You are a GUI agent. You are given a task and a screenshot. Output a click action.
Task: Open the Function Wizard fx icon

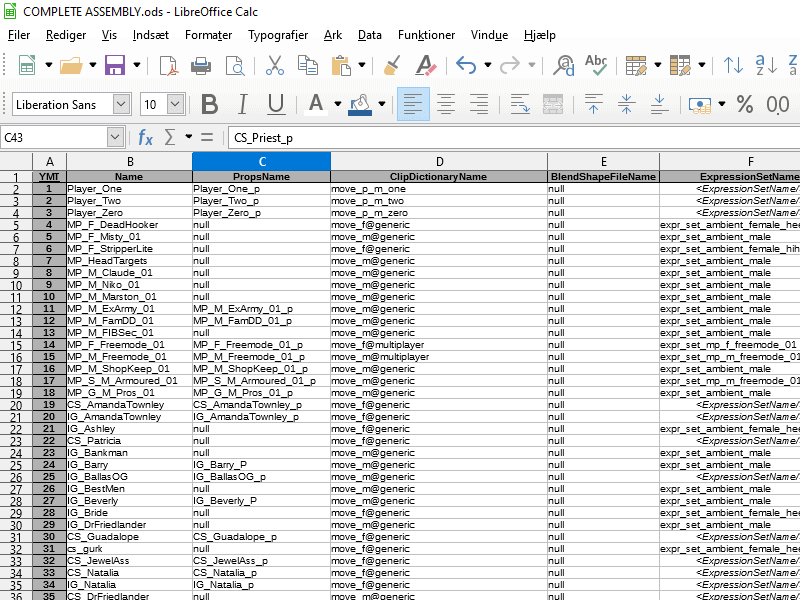pos(145,138)
